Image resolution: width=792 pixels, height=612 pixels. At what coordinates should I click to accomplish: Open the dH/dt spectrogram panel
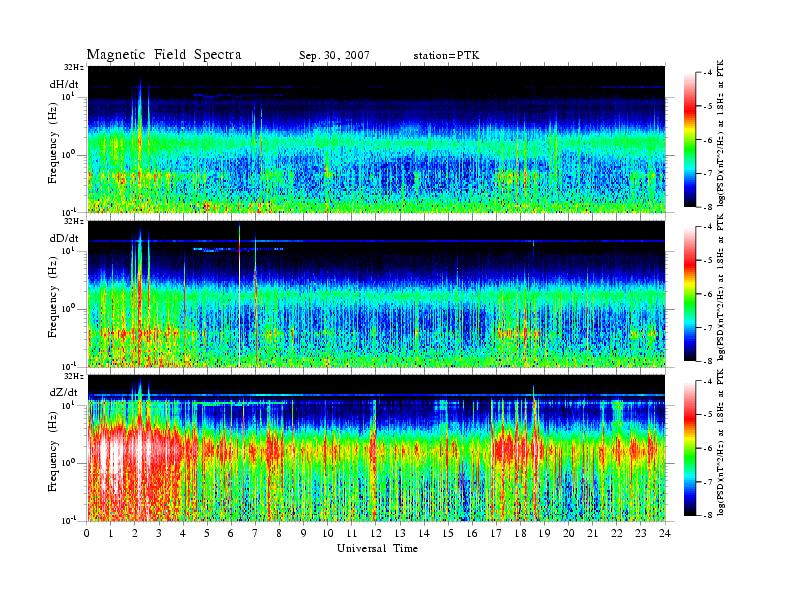click(377, 139)
